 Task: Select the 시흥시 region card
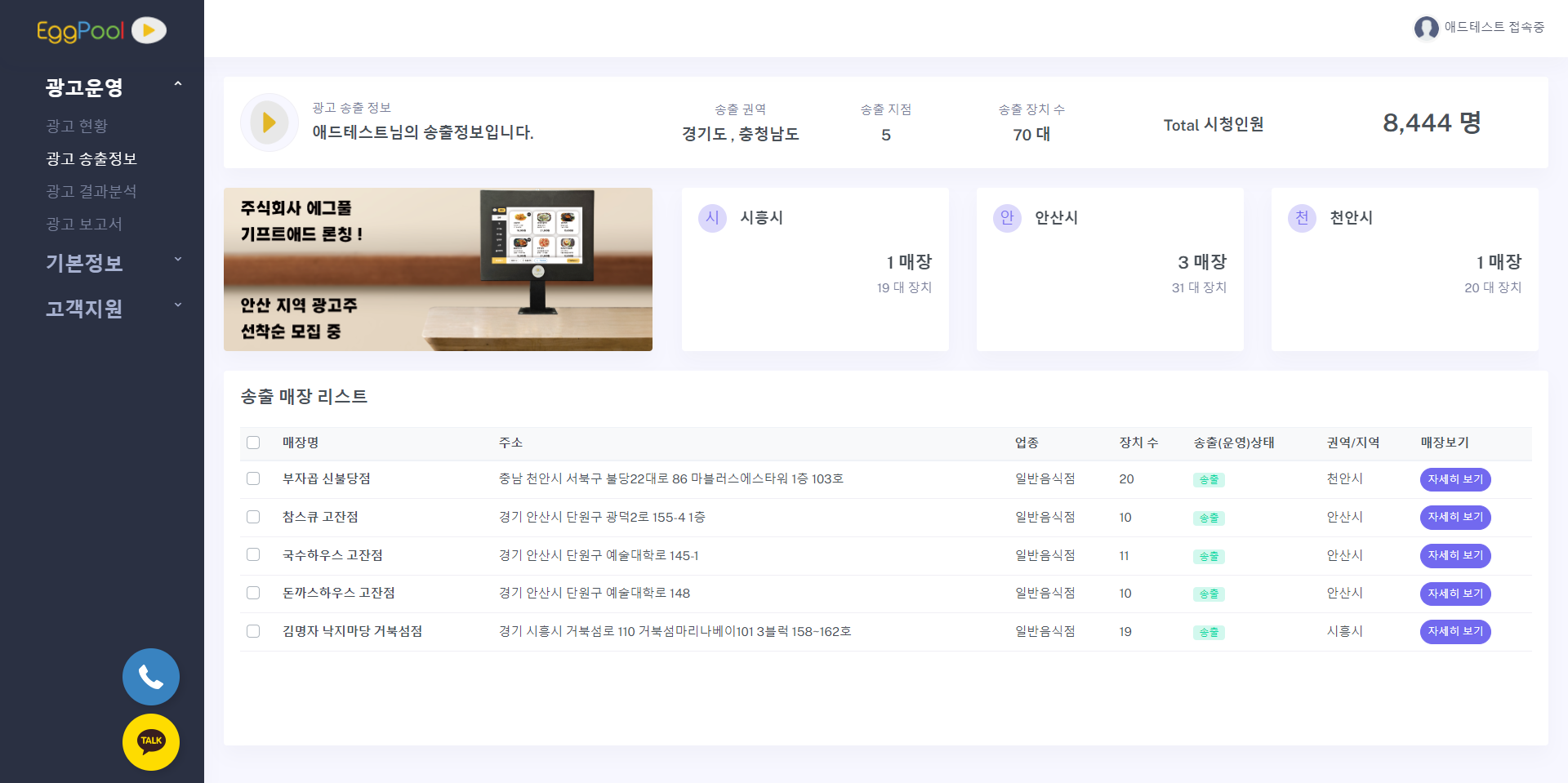[x=815, y=269]
